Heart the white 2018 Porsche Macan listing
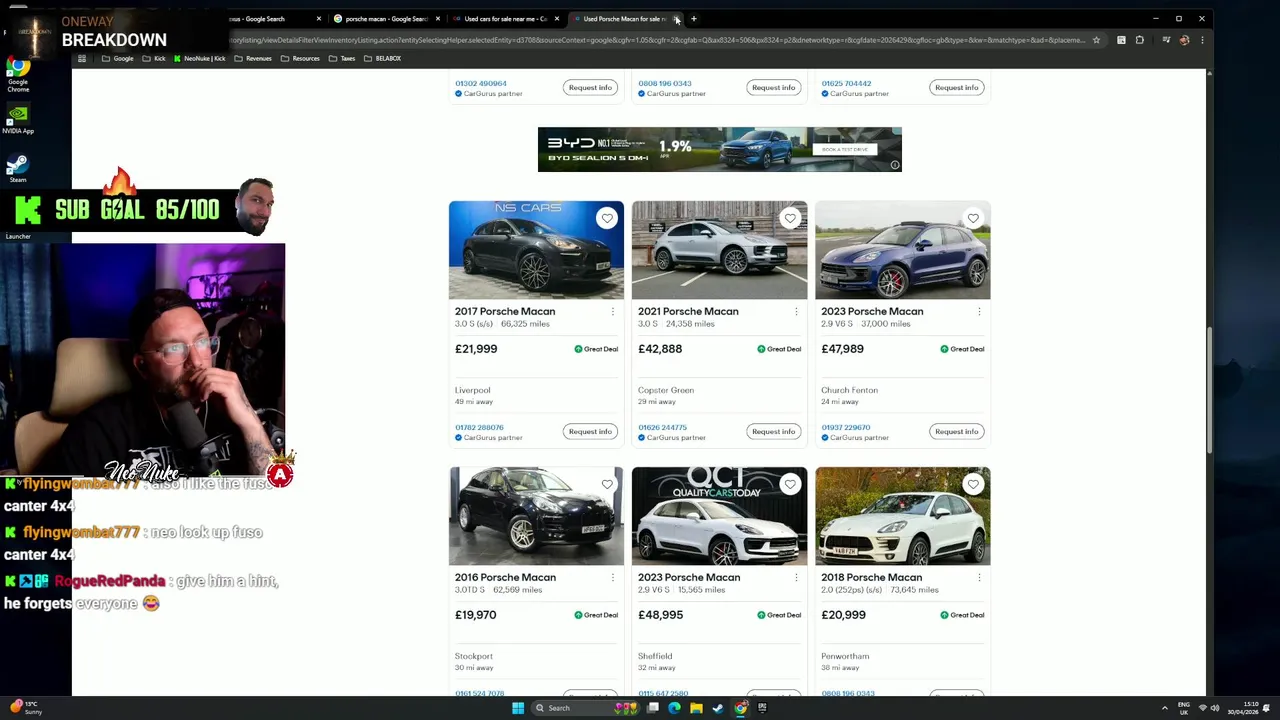 973,484
